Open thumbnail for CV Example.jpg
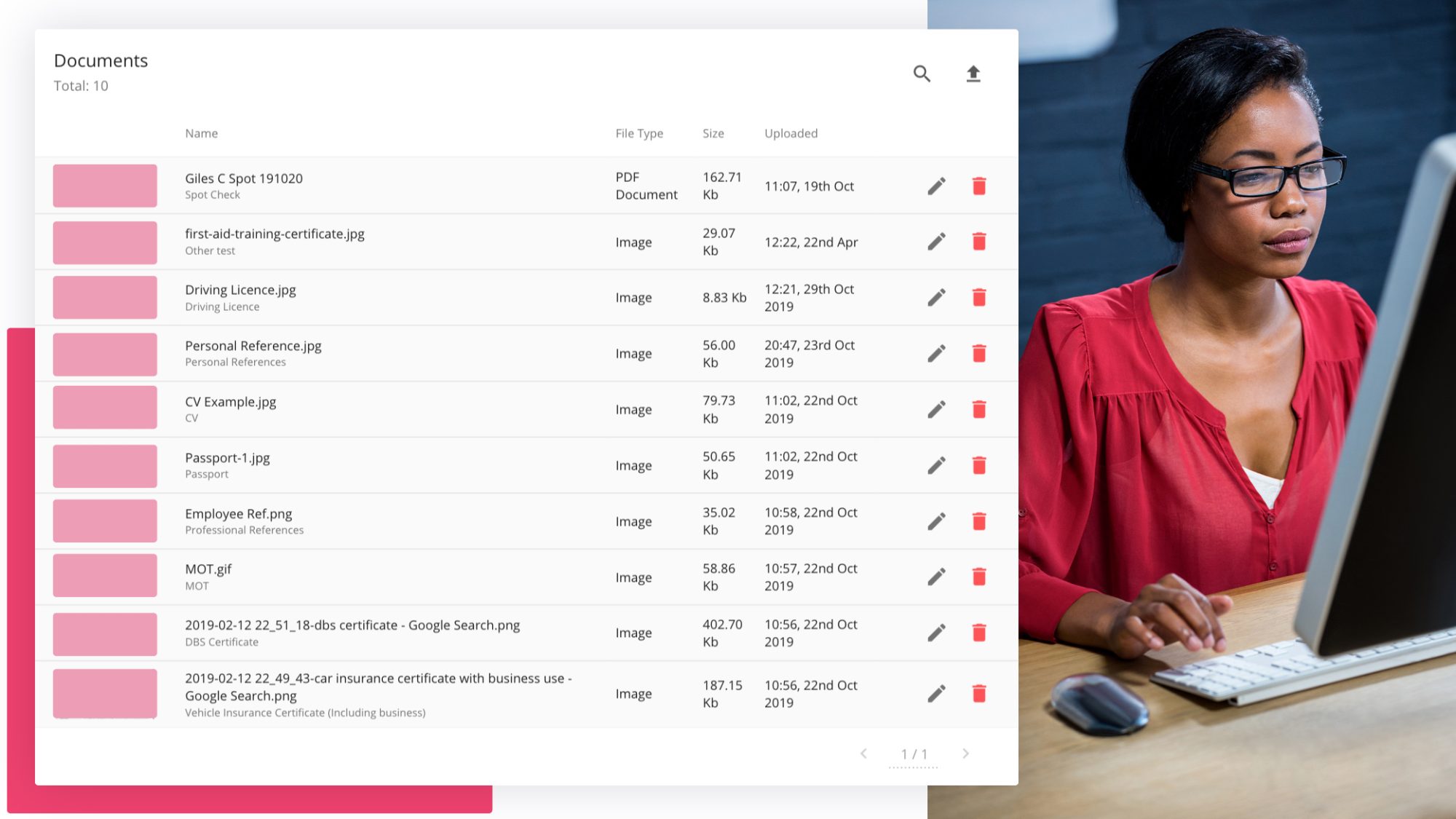 coord(105,408)
